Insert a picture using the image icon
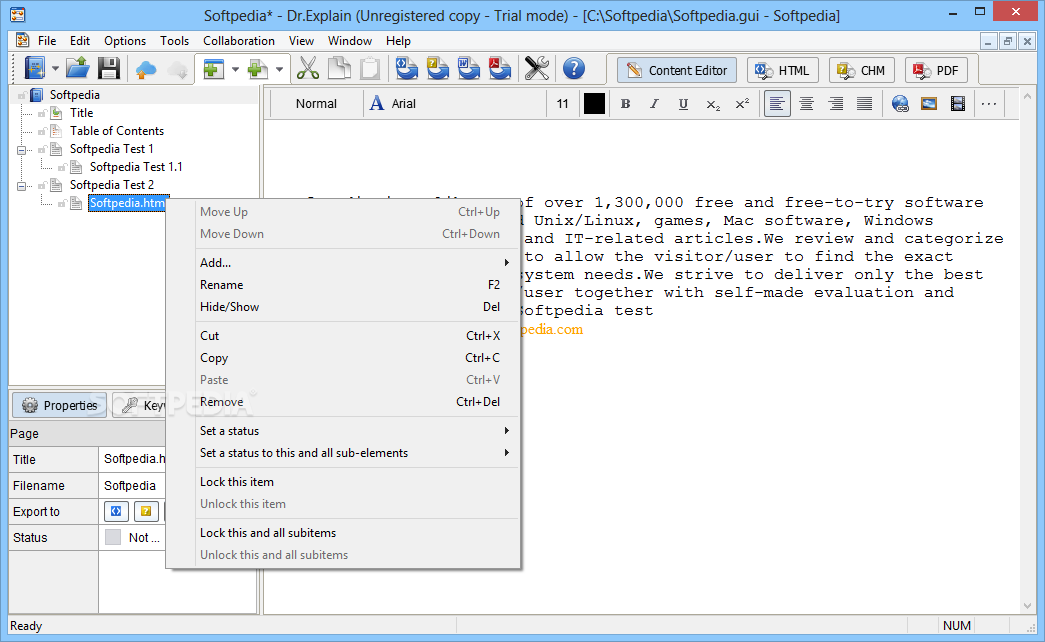The image size is (1045, 642). click(928, 104)
